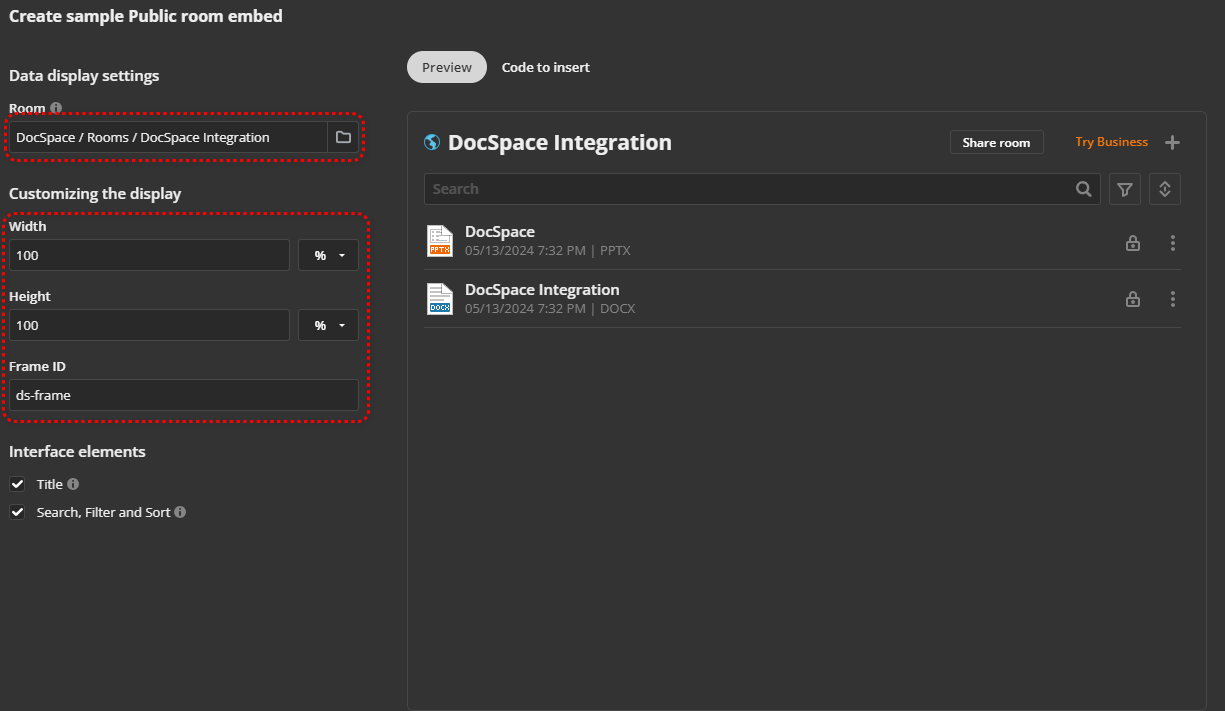Open three-dot menu for DocSpace Integration DOCX

tap(1173, 299)
